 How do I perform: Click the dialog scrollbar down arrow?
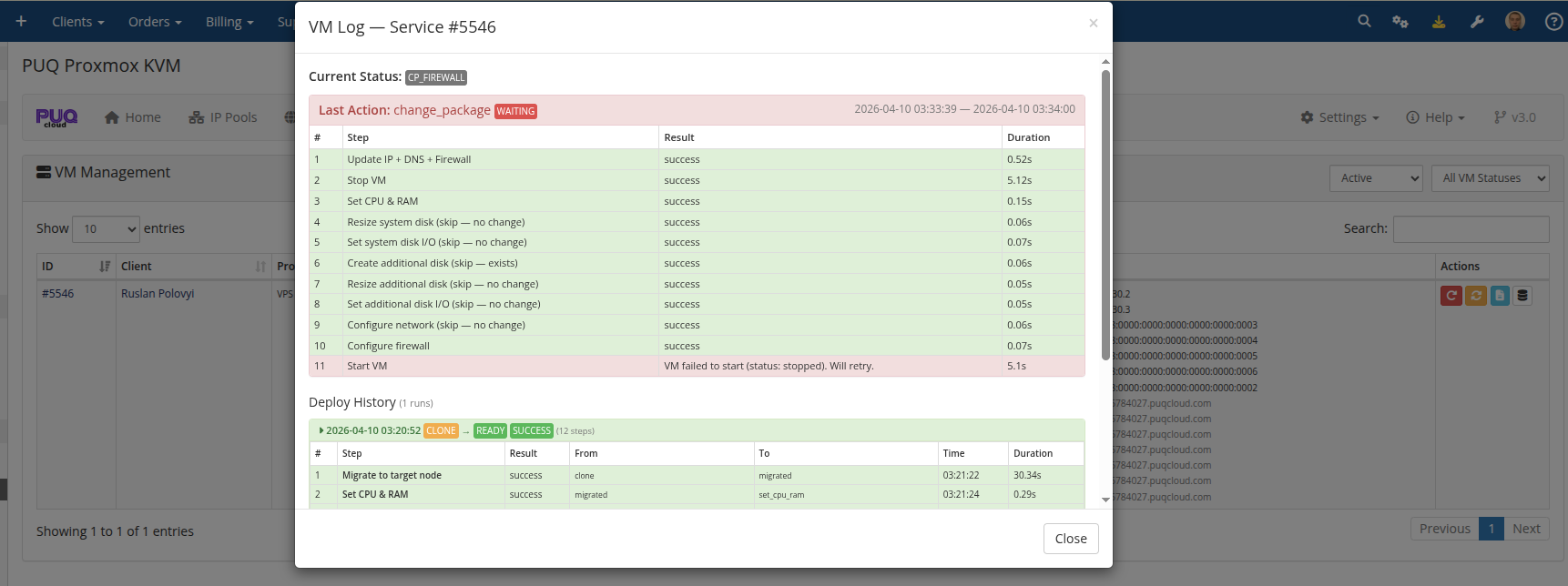click(x=1105, y=500)
